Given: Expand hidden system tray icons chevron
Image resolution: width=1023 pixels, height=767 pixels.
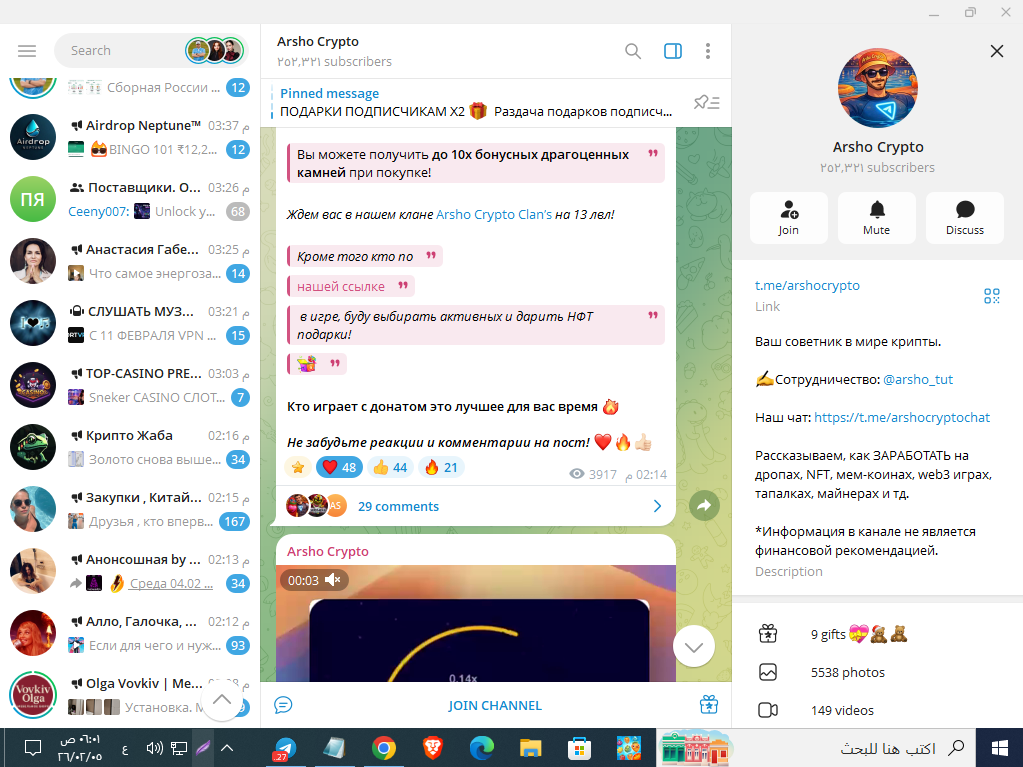Looking at the screenshot, I should tap(227, 748).
